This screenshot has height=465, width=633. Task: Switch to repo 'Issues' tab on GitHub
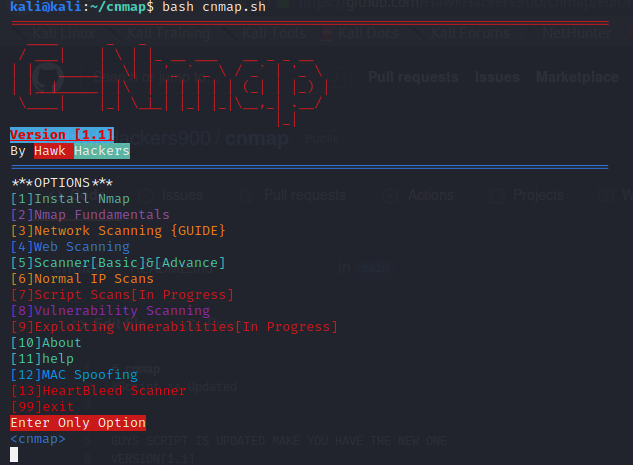[172, 195]
